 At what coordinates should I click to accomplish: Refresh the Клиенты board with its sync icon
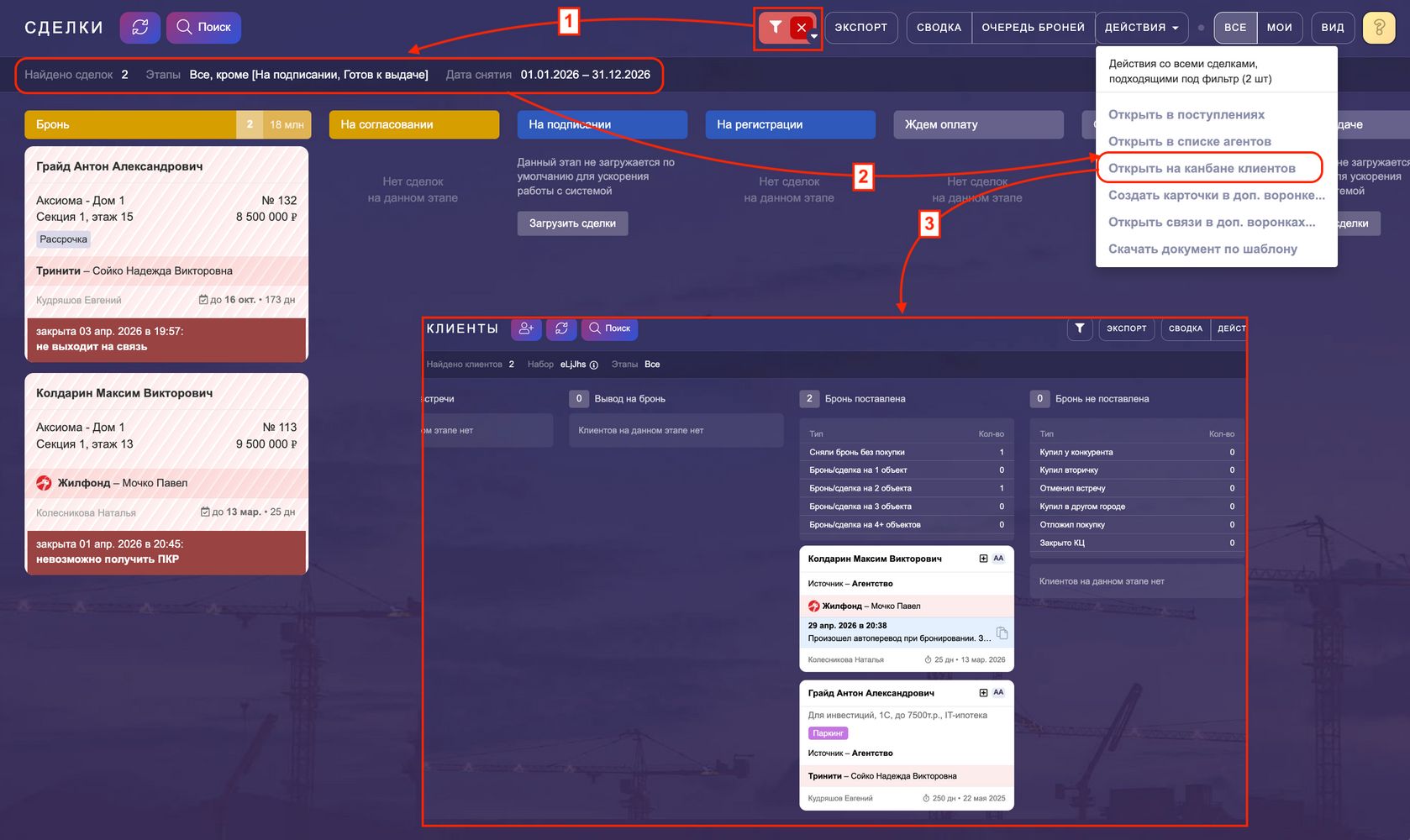(x=561, y=328)
